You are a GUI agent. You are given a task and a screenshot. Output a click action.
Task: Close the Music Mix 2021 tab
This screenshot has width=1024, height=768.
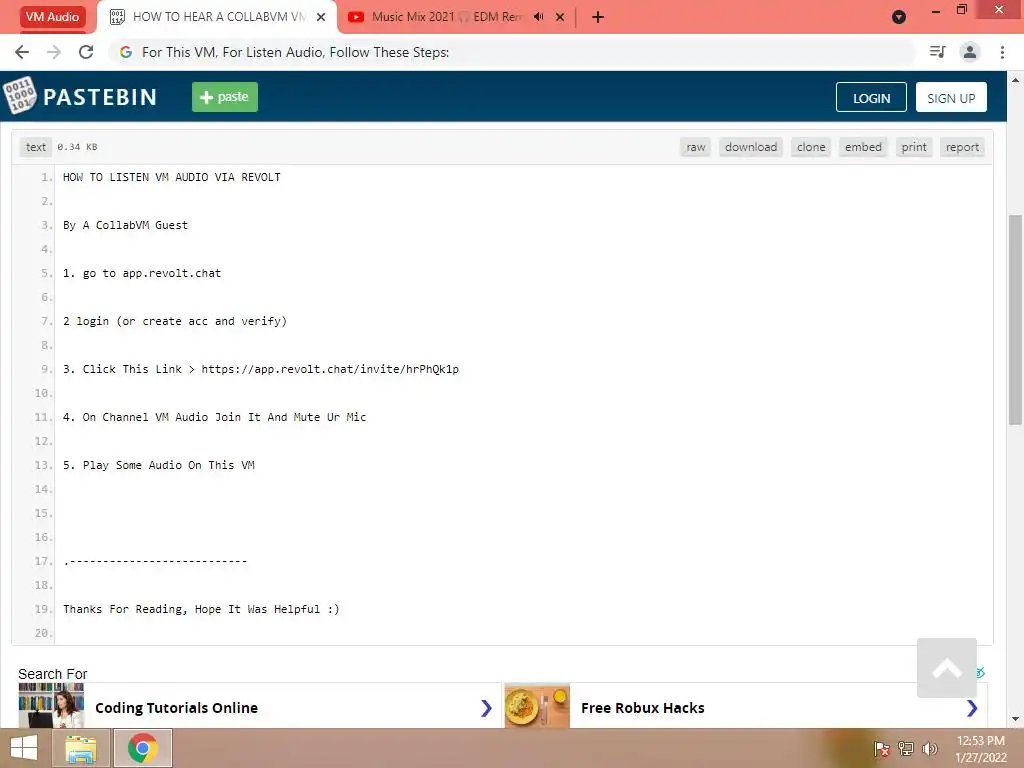tap(560, 17)
